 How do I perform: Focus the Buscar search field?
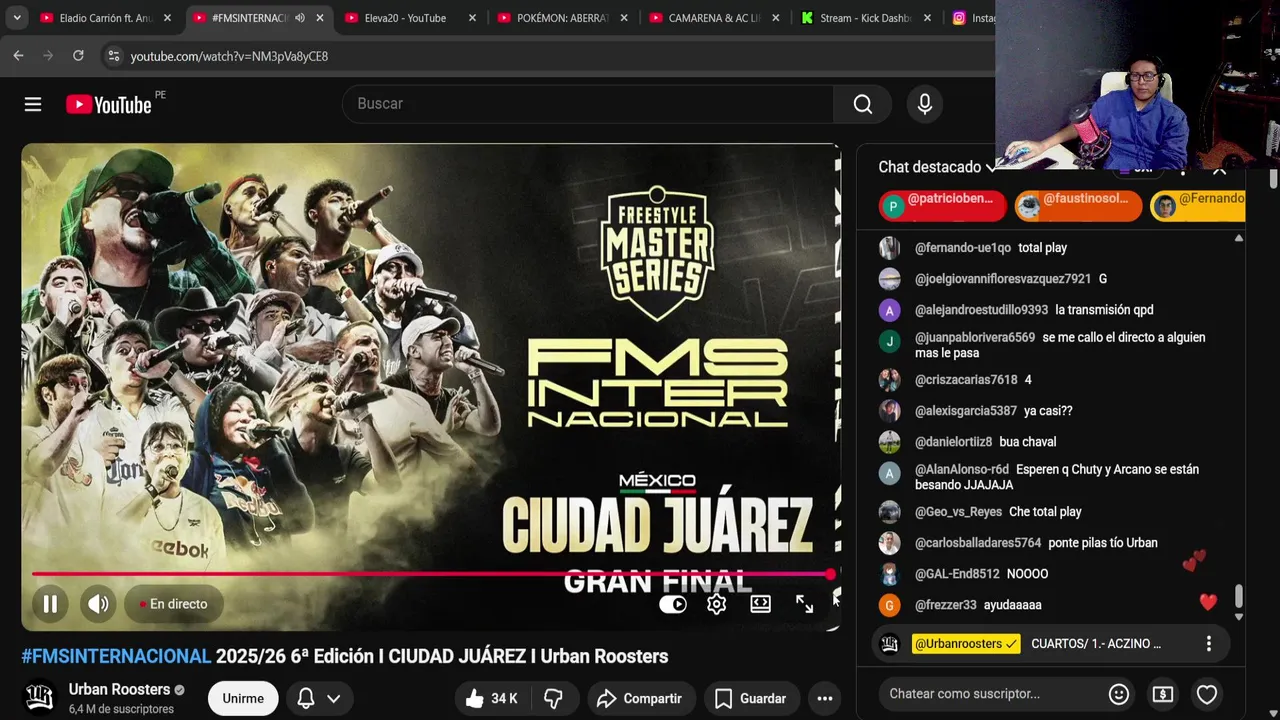[x=588, y=104]
